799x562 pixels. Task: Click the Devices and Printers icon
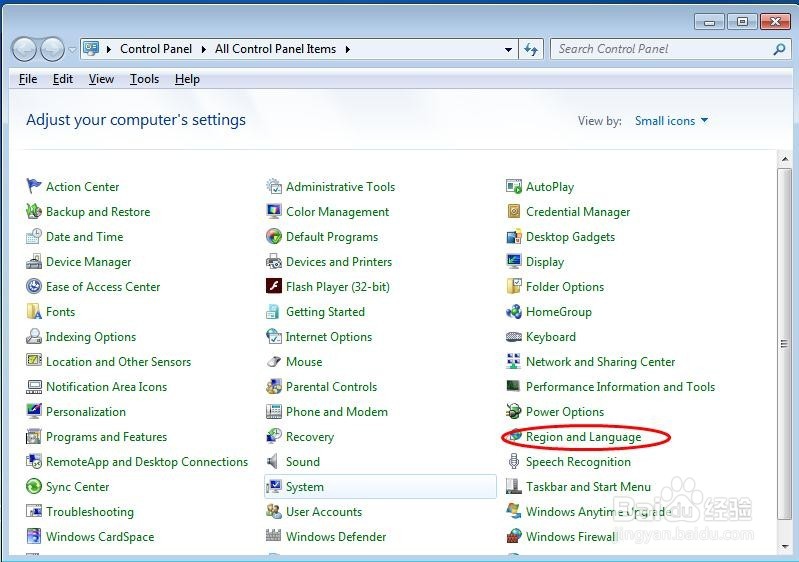click(274, 261)
